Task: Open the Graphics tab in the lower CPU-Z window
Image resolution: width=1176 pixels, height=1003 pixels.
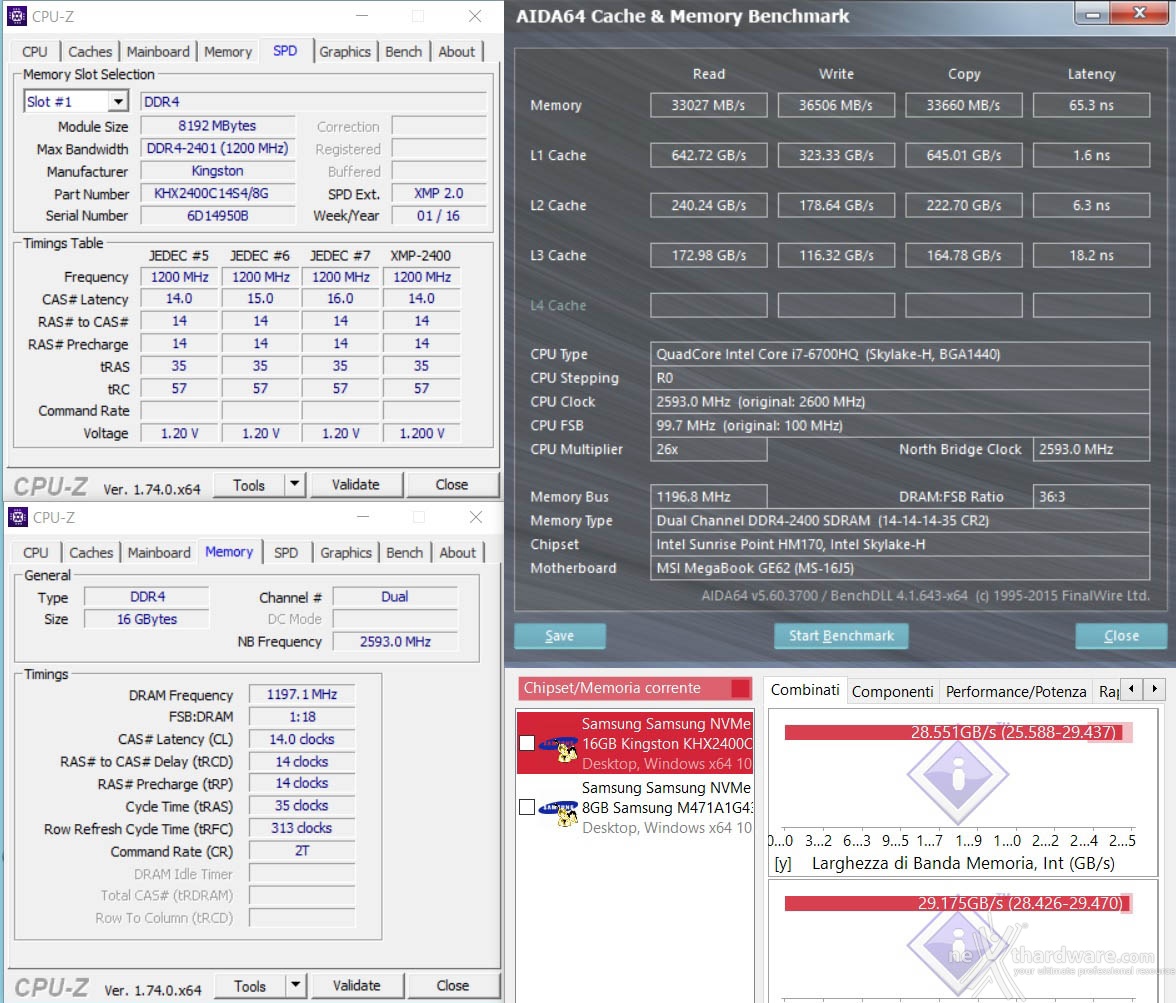Action: click(x=346, y=553)
